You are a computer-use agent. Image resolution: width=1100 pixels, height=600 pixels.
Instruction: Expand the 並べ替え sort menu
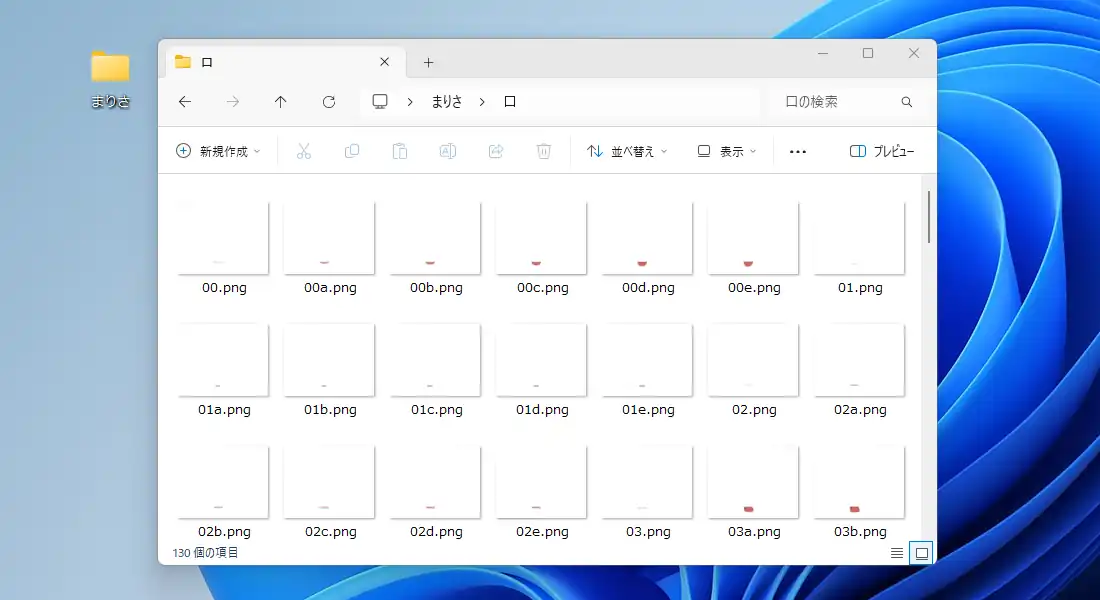[x=627, y=151]
